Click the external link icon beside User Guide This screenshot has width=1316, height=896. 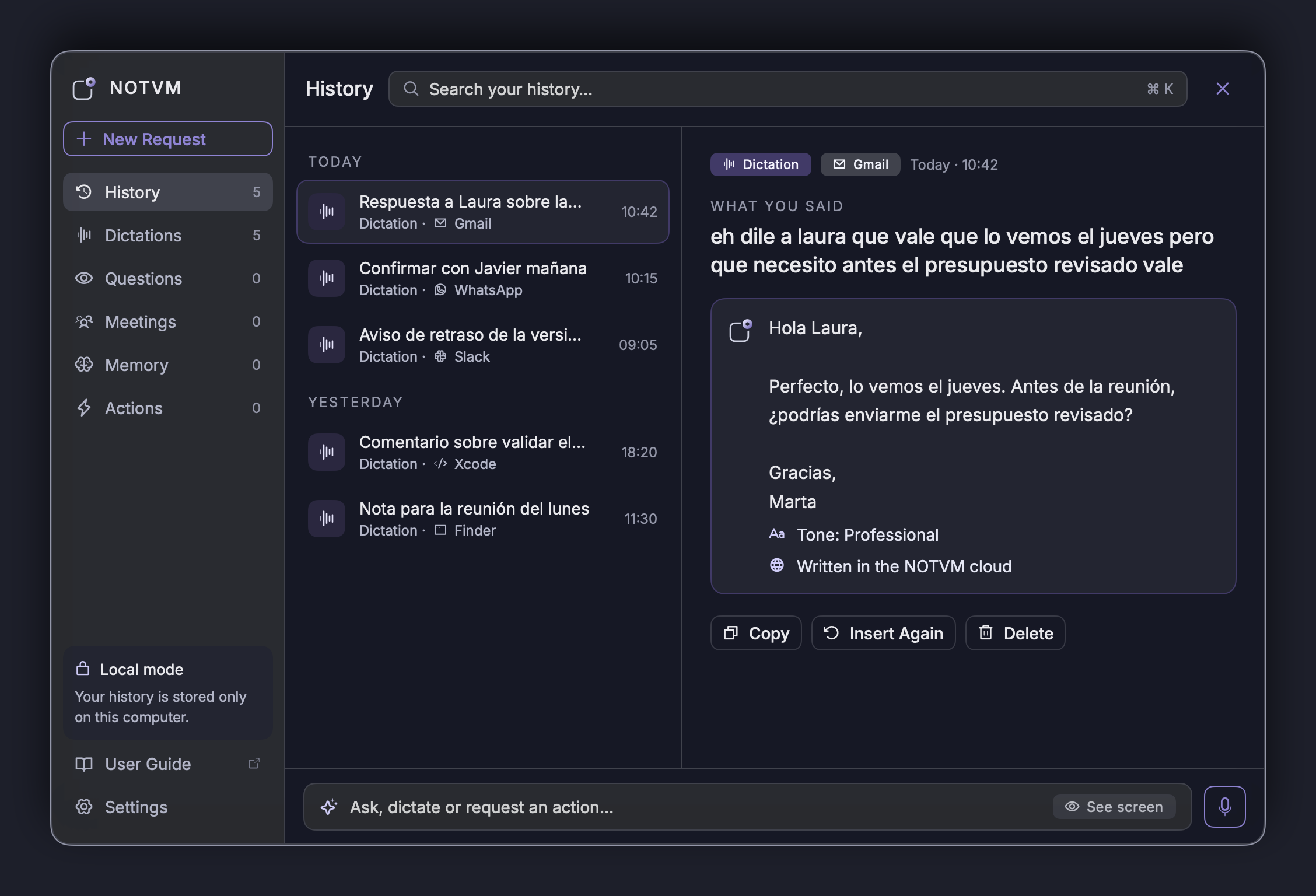[x=254, y=764]
